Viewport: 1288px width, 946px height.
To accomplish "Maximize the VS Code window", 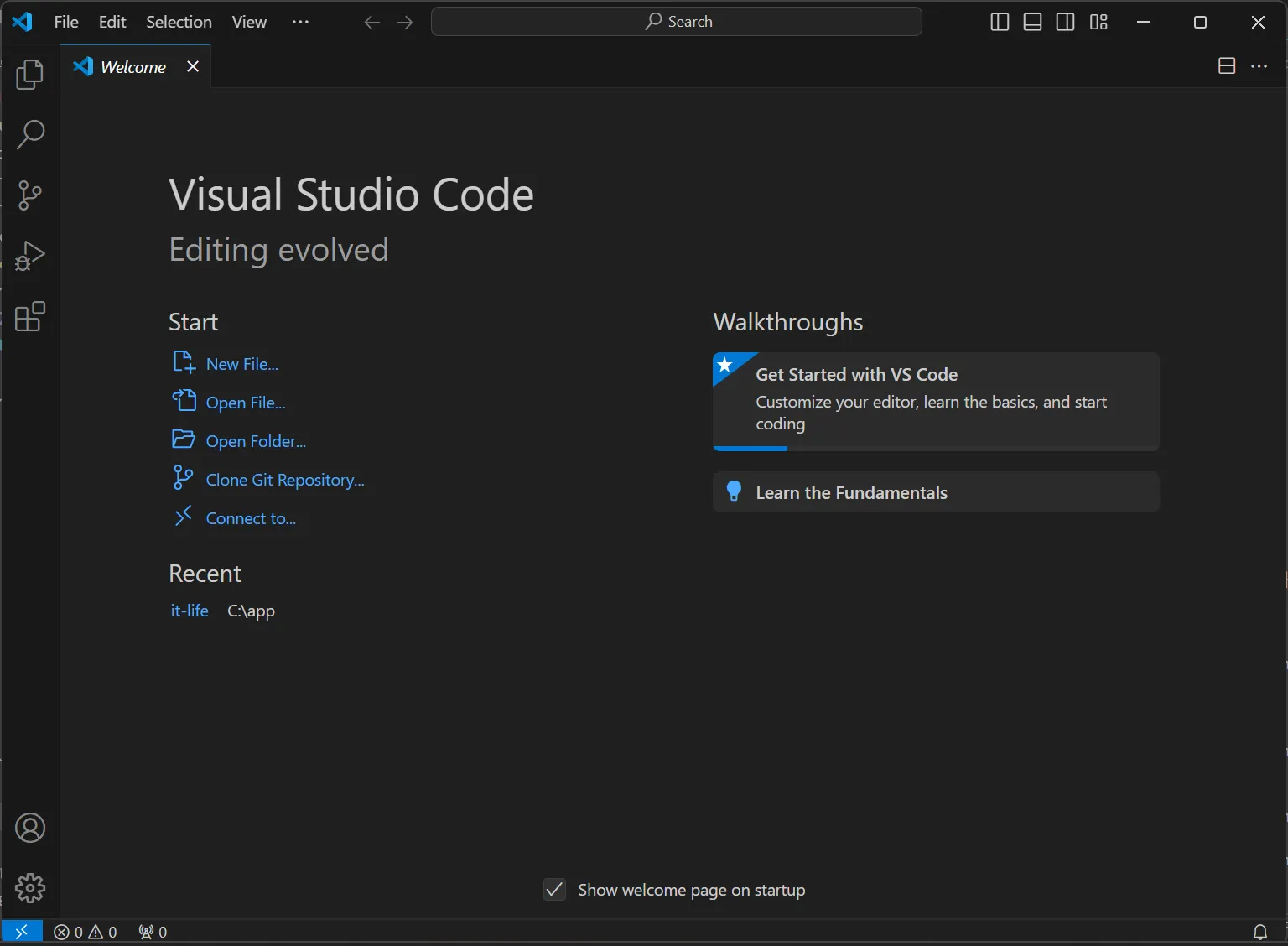I will [1200, 22].
